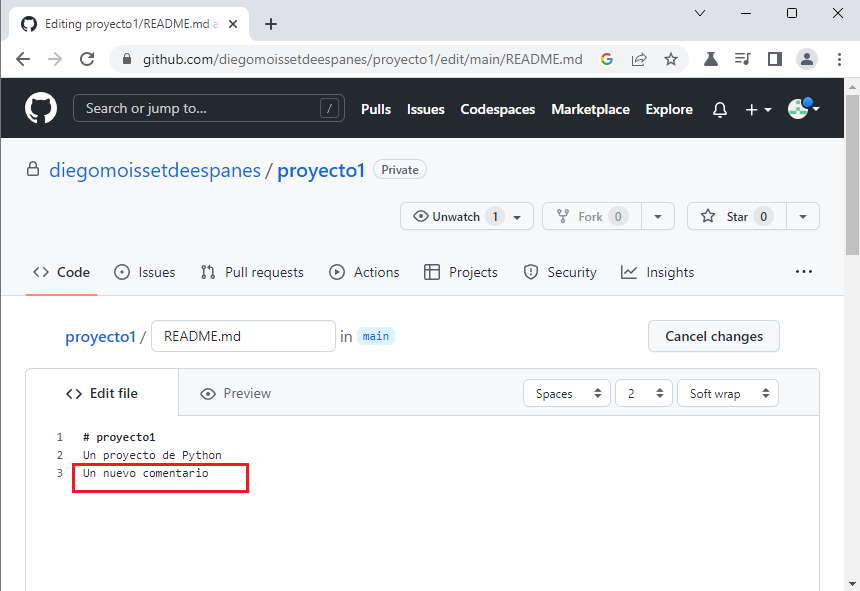Click the Google icon in address bar
The width and height of the screenshot is (860, 591).
(607, 59)
